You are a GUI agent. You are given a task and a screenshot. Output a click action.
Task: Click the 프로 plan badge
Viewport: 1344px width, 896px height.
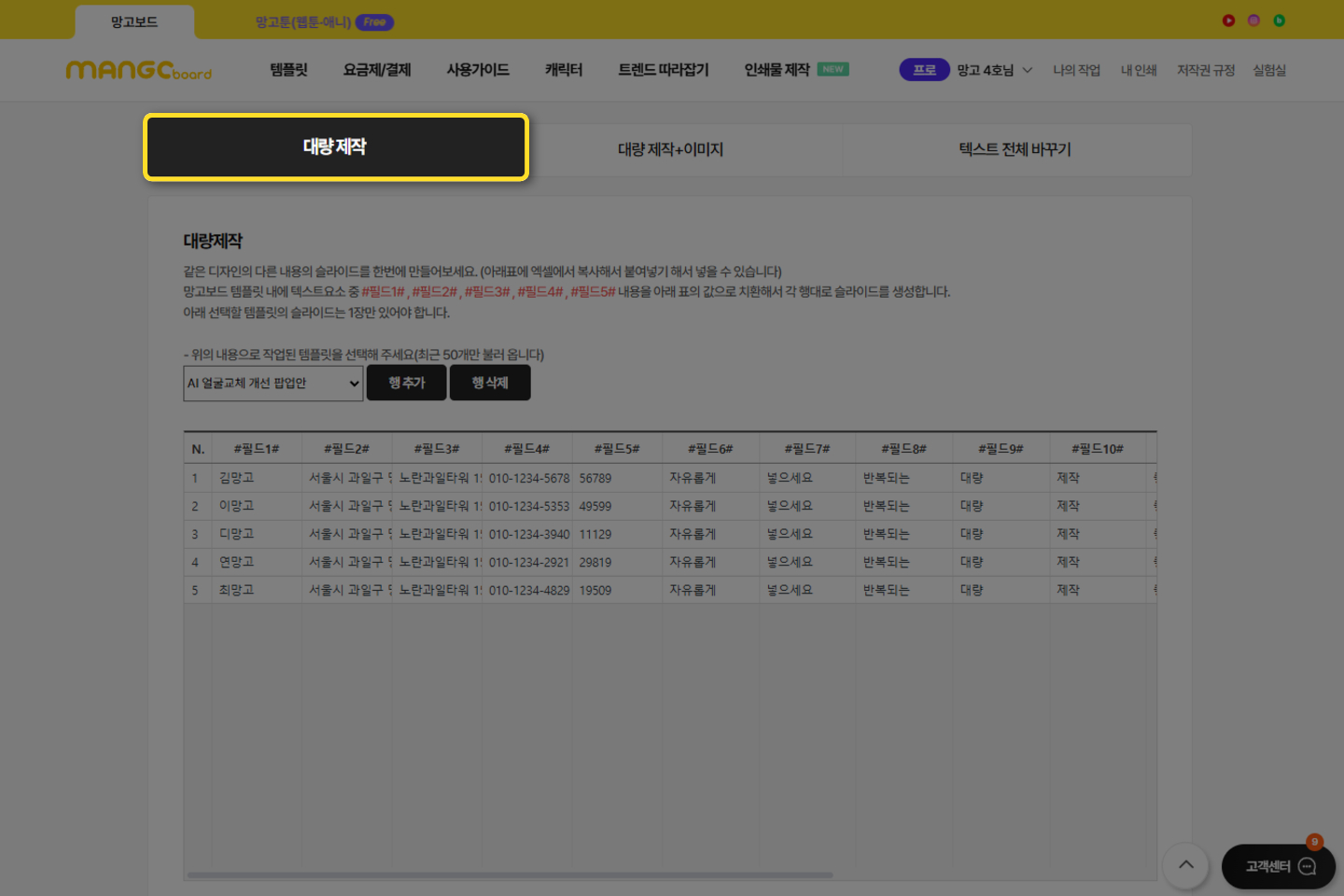click(x=924, y=70)
